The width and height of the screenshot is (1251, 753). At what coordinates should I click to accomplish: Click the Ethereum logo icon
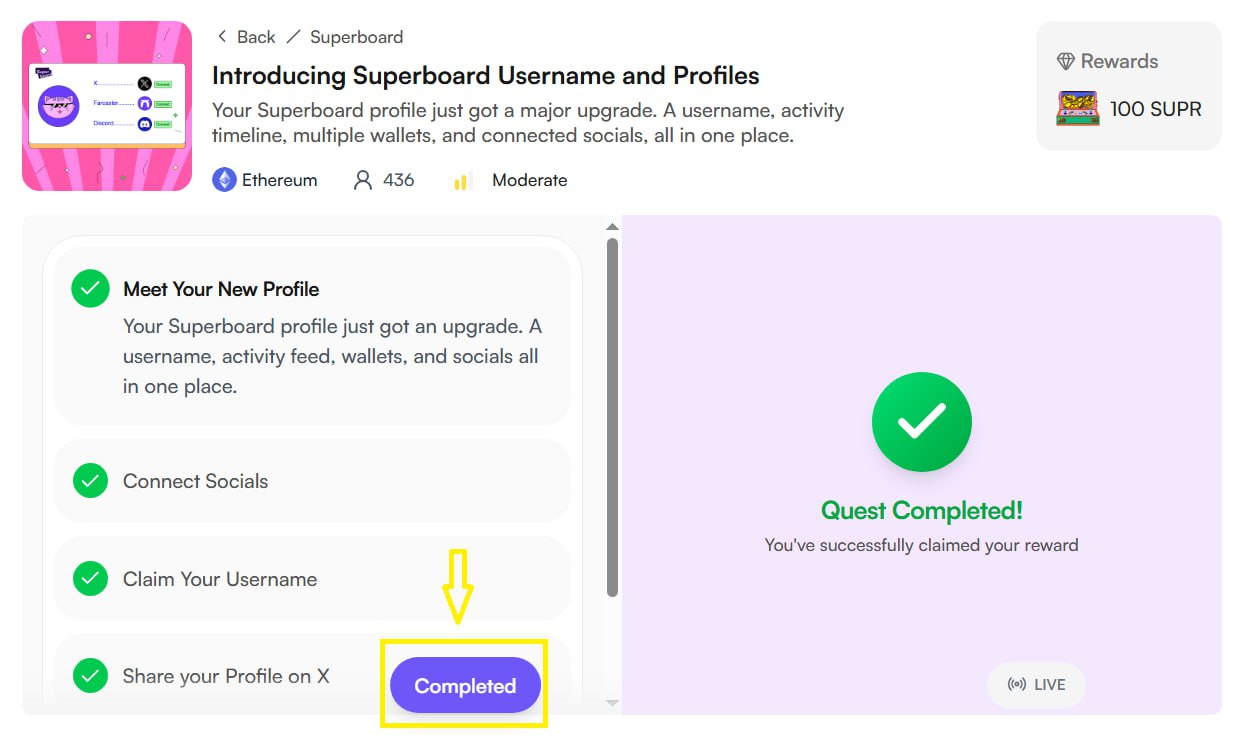[224, 180]
